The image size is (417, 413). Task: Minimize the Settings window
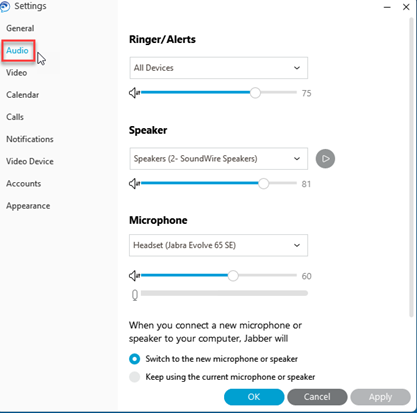pos(387,7)
